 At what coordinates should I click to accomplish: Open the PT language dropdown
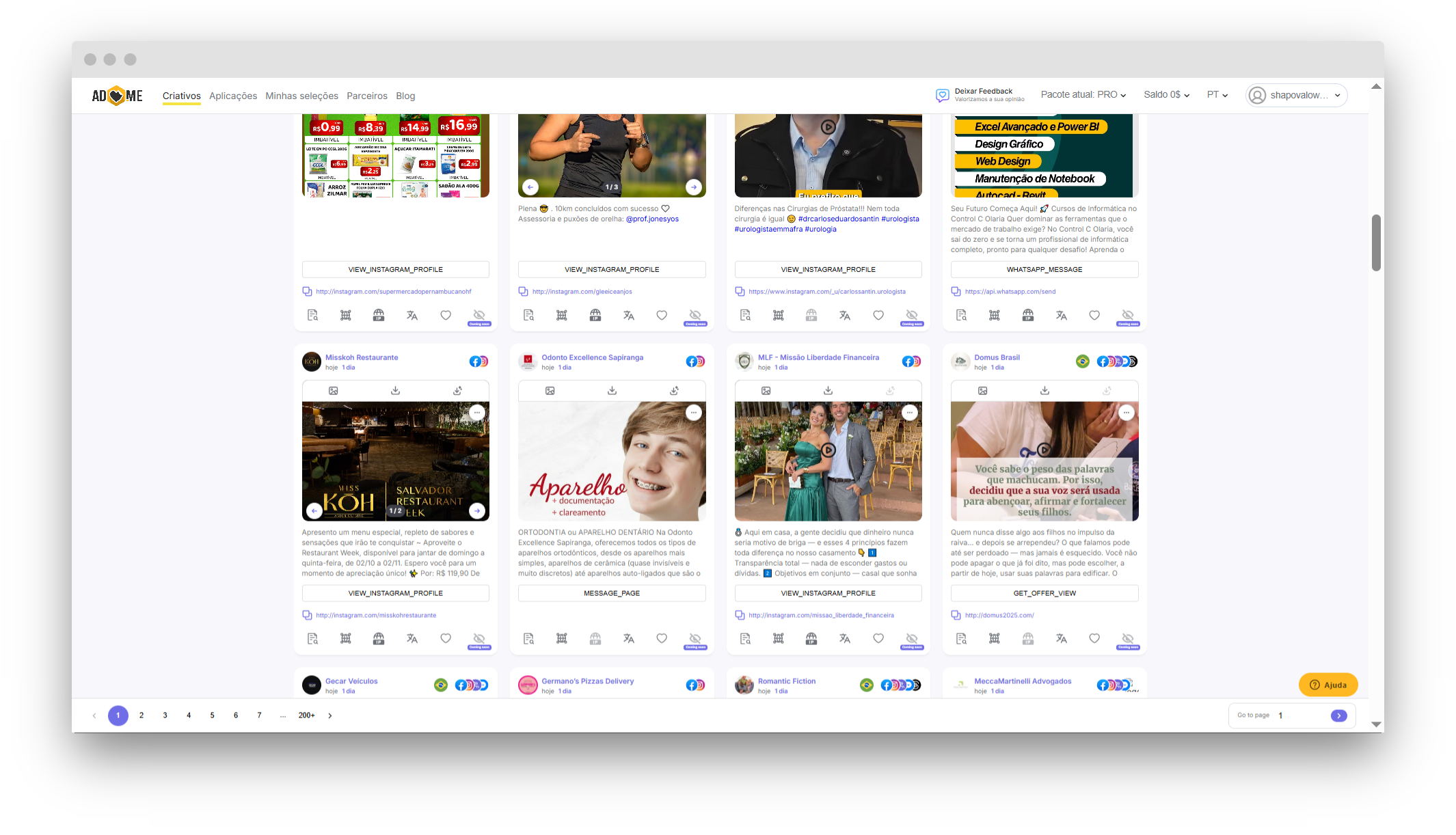click(1217, 95)
